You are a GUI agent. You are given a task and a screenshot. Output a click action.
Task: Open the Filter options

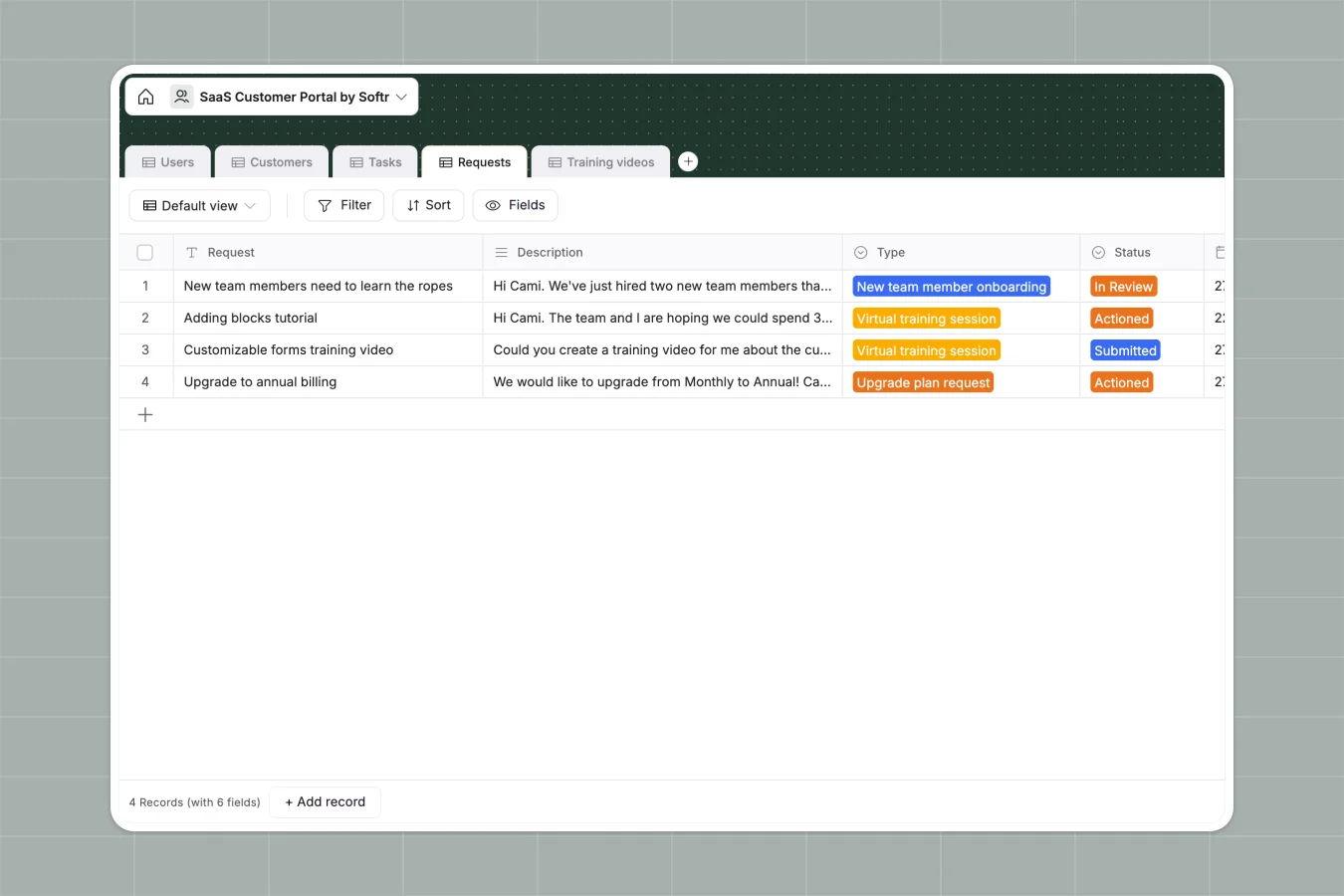click(343, 205)
